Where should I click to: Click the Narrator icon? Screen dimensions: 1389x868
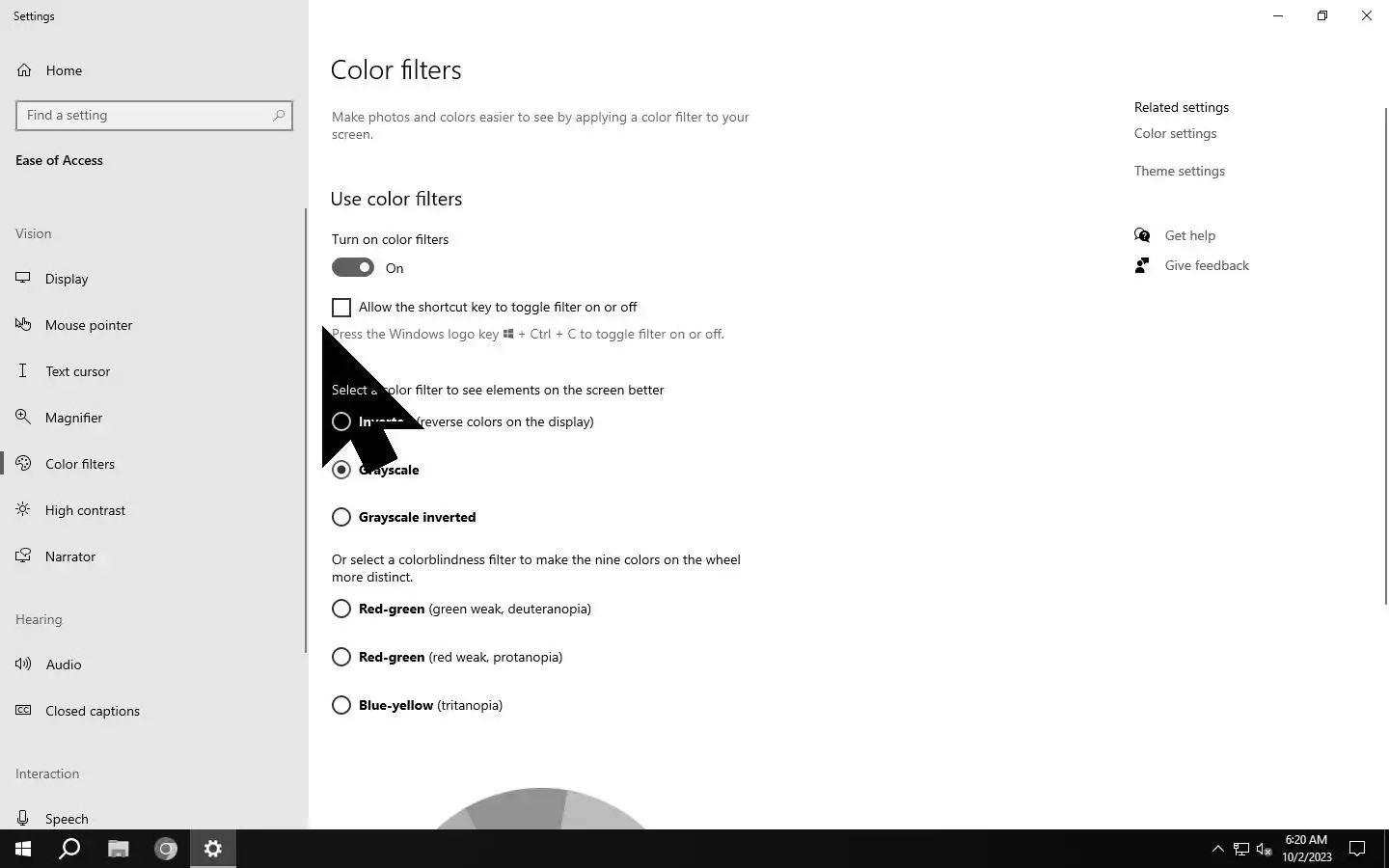pos(23,556)
